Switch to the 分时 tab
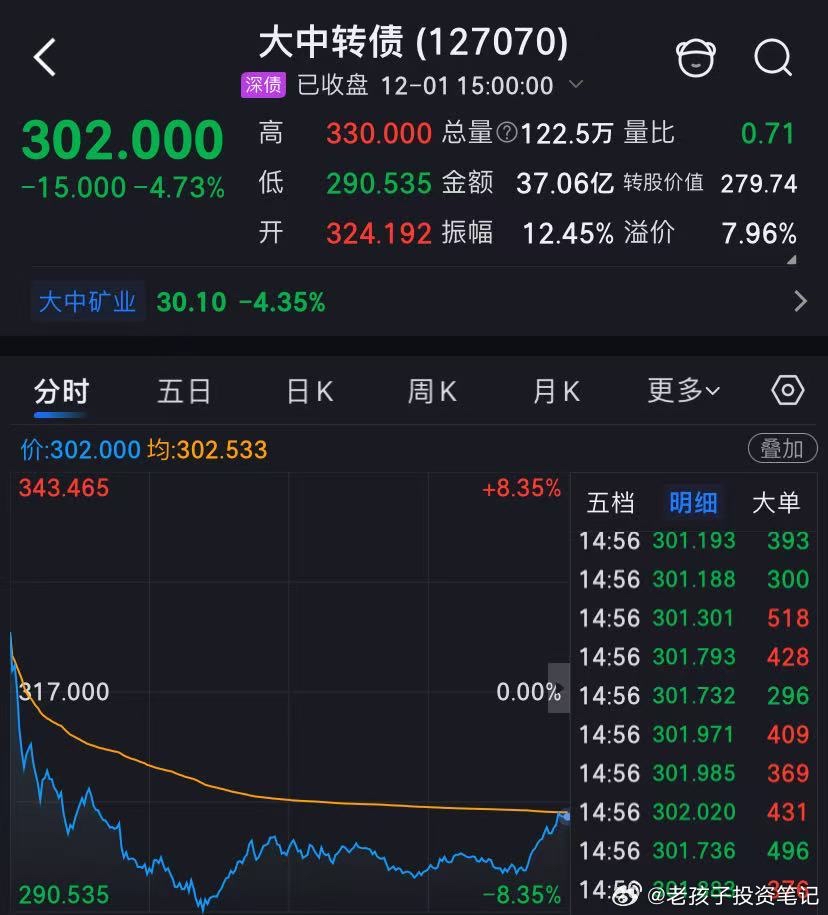The image size is (828, 915). pyautogui.click(x=61, y=391)
